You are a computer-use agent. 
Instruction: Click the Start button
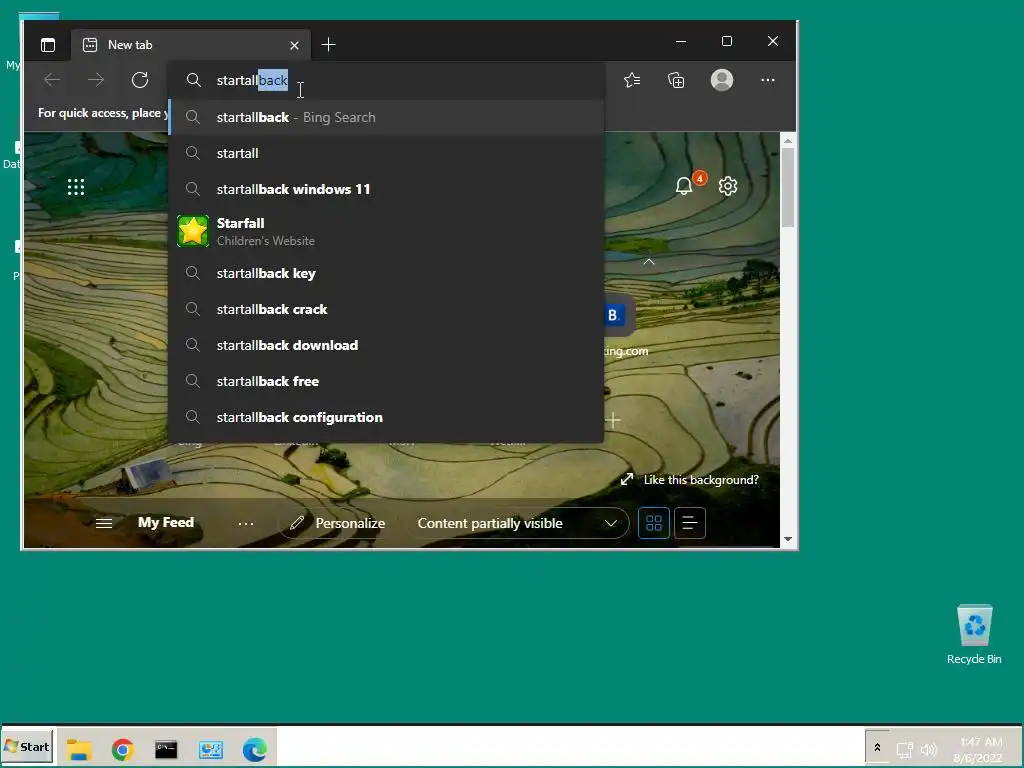pyautogui.click(x=27, y=746)
